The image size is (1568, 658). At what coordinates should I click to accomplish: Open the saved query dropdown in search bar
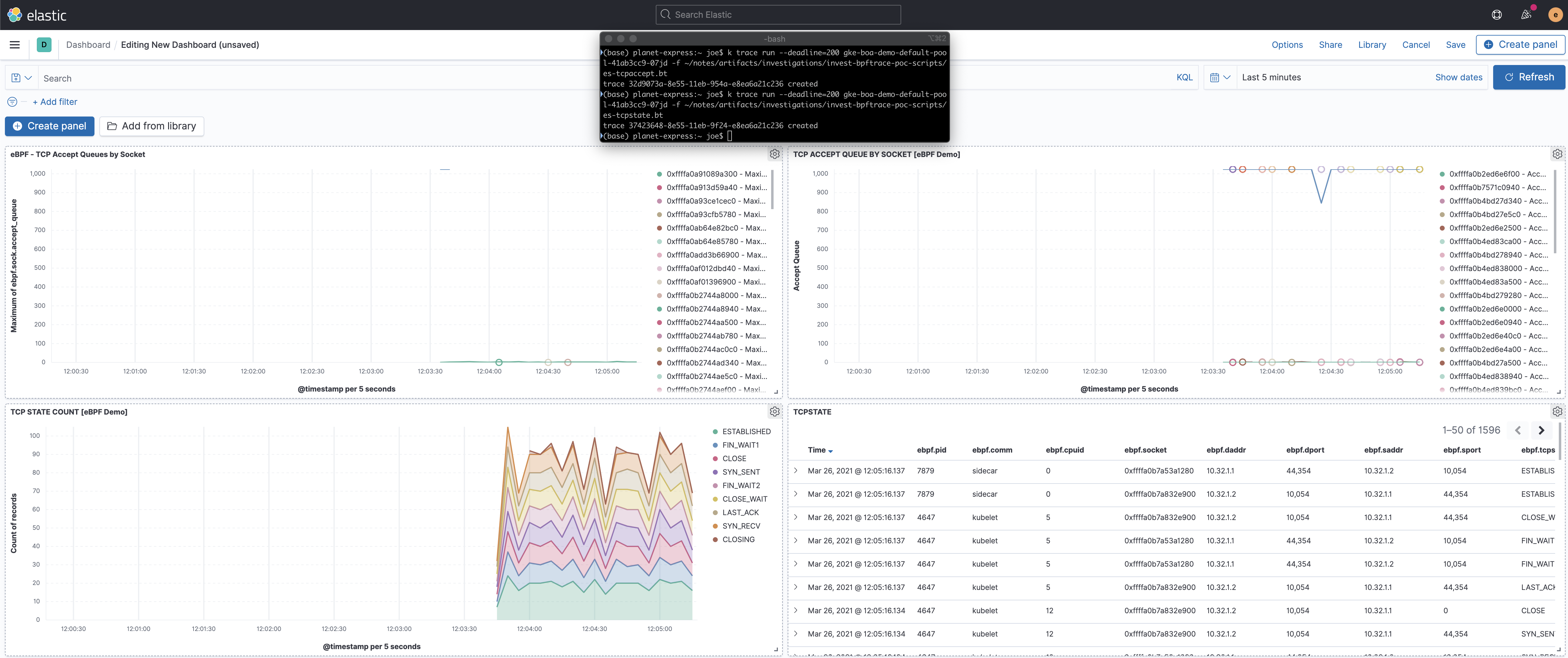pyautogui.click(x=22, y=78)
